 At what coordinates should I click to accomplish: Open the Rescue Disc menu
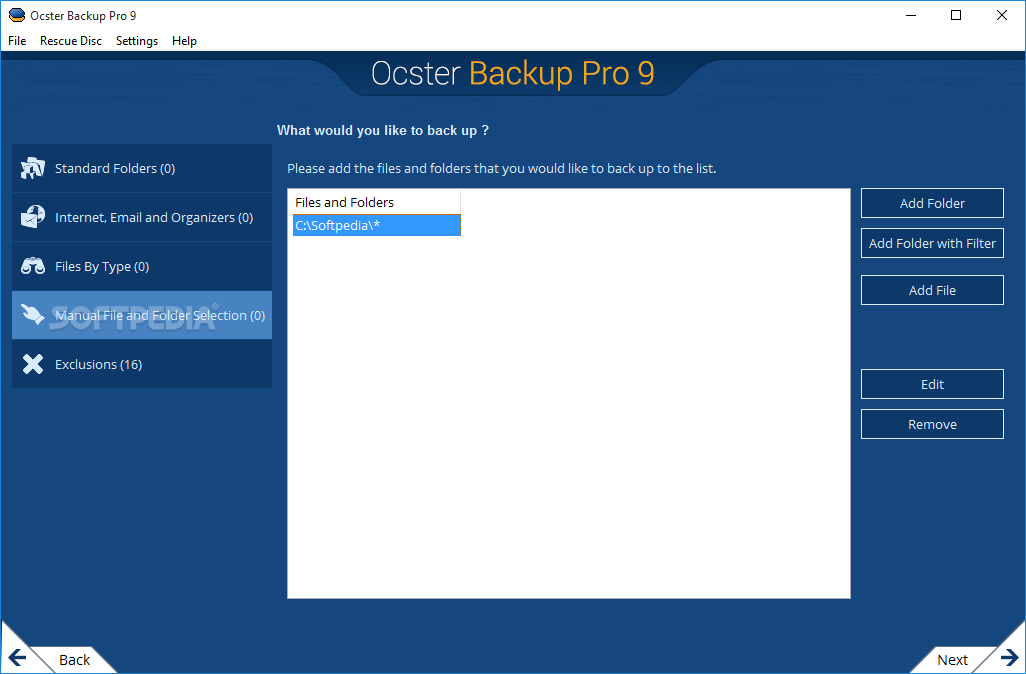[71, 41]
